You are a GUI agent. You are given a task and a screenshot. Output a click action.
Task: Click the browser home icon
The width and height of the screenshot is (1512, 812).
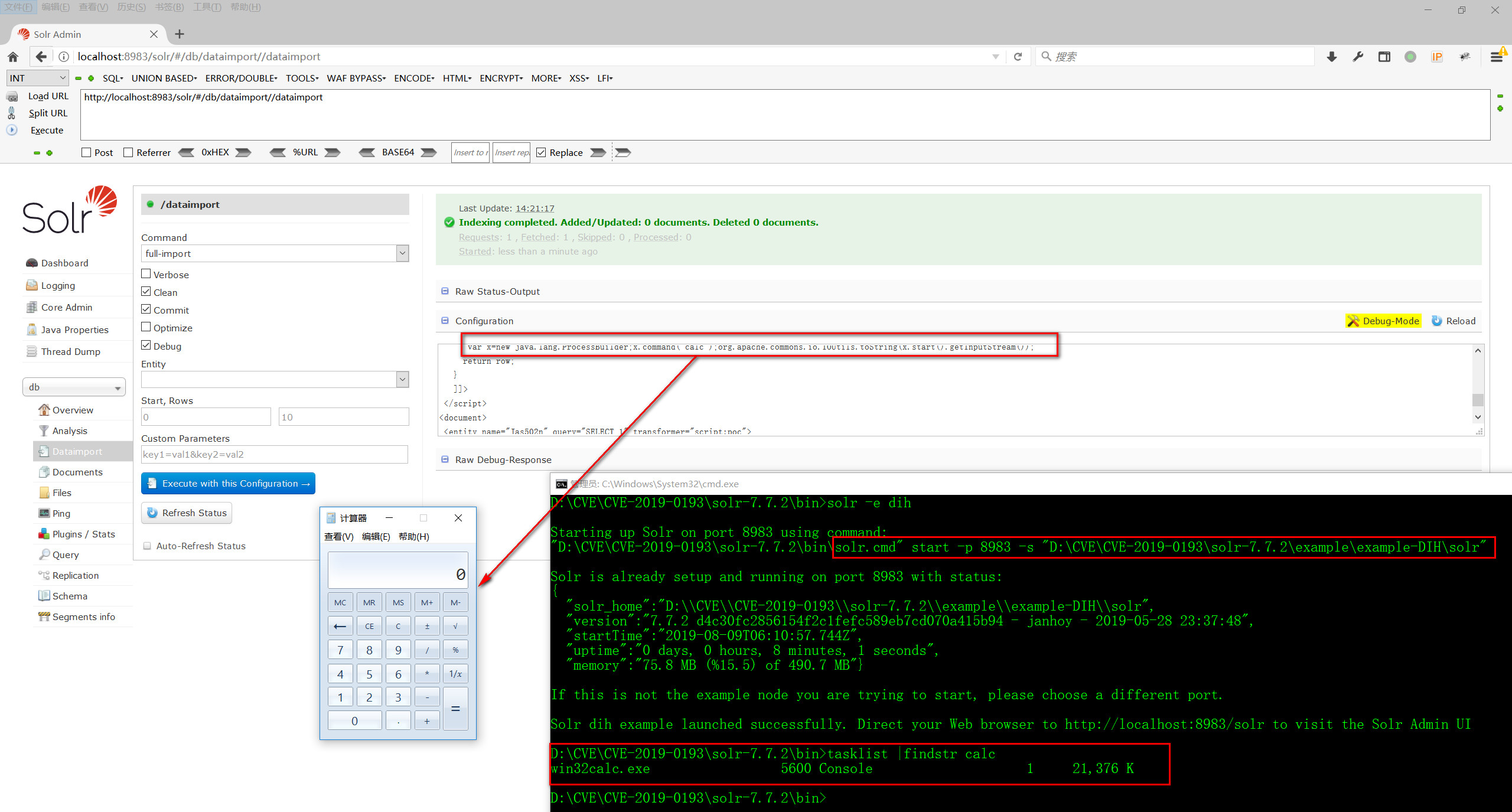(x=13, y=57)
